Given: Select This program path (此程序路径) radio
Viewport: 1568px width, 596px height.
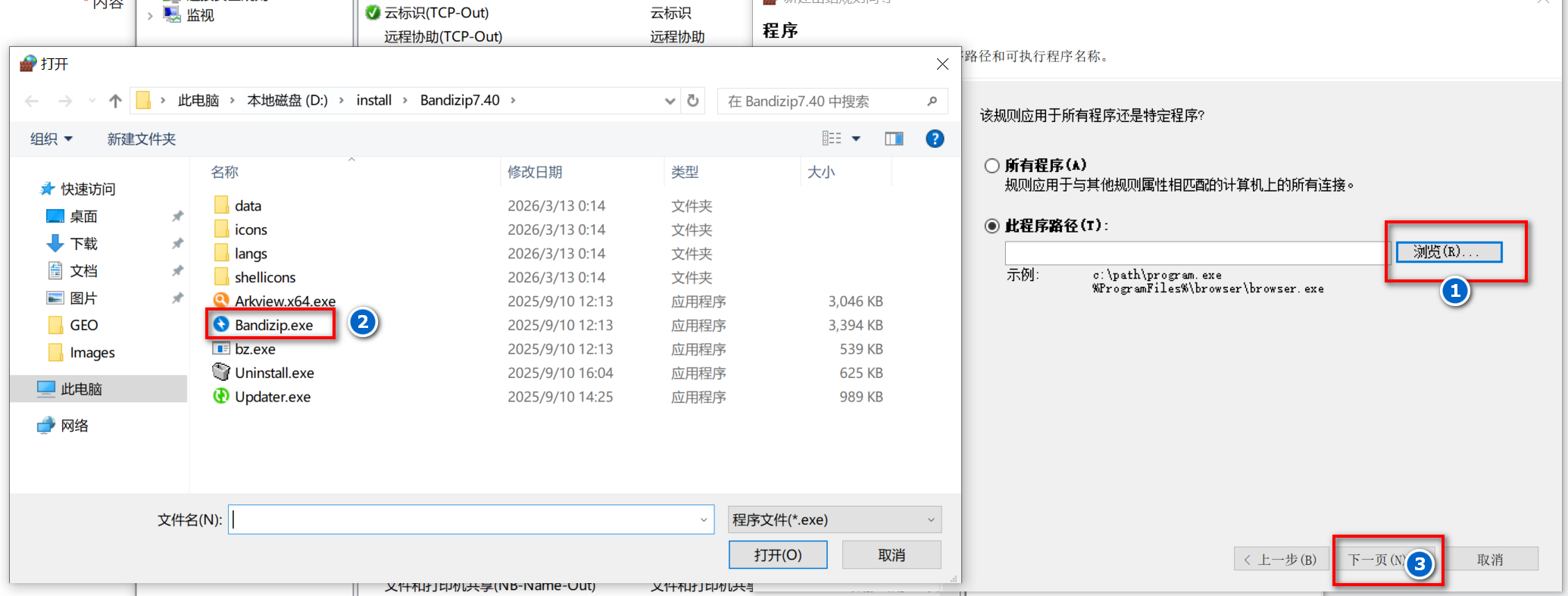Looking at the screenshot, I should pos(992,226).
